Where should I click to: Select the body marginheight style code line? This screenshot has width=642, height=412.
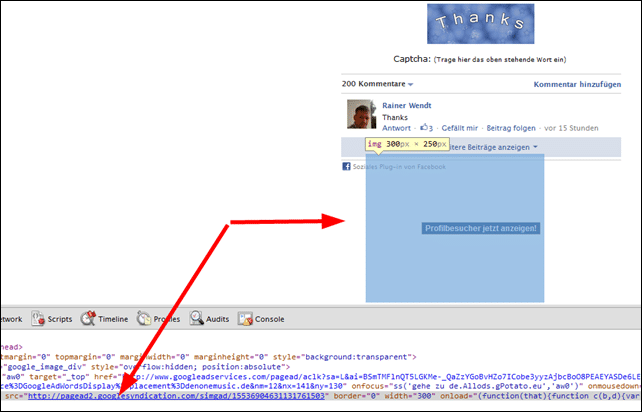[208, 357]
